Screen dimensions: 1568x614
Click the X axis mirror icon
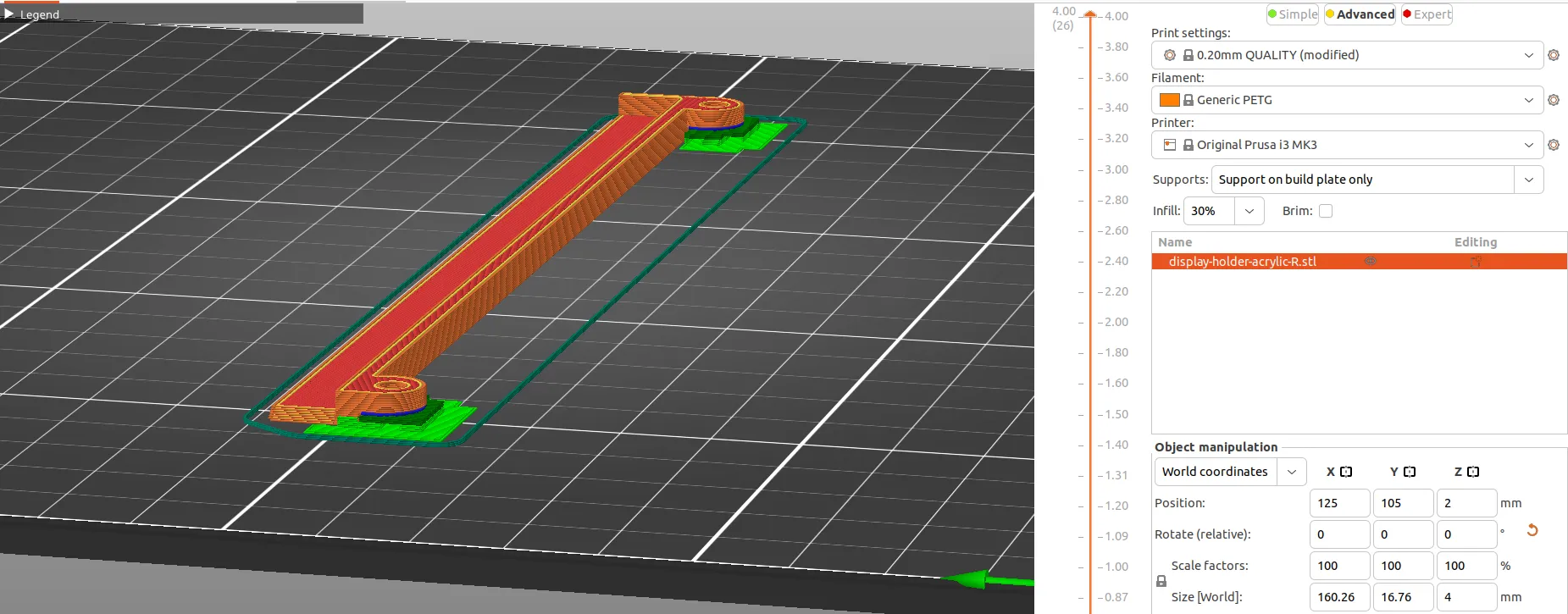pyautogui.click(x=1346, y=472)
